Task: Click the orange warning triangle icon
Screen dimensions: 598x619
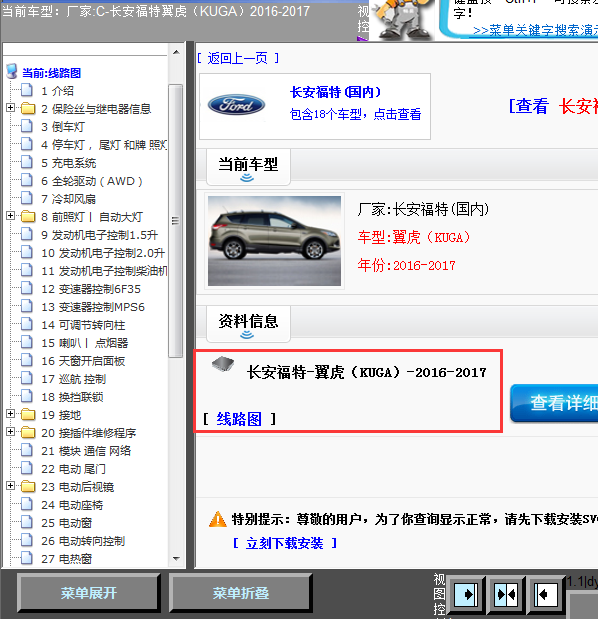Action: click(217, 520)
